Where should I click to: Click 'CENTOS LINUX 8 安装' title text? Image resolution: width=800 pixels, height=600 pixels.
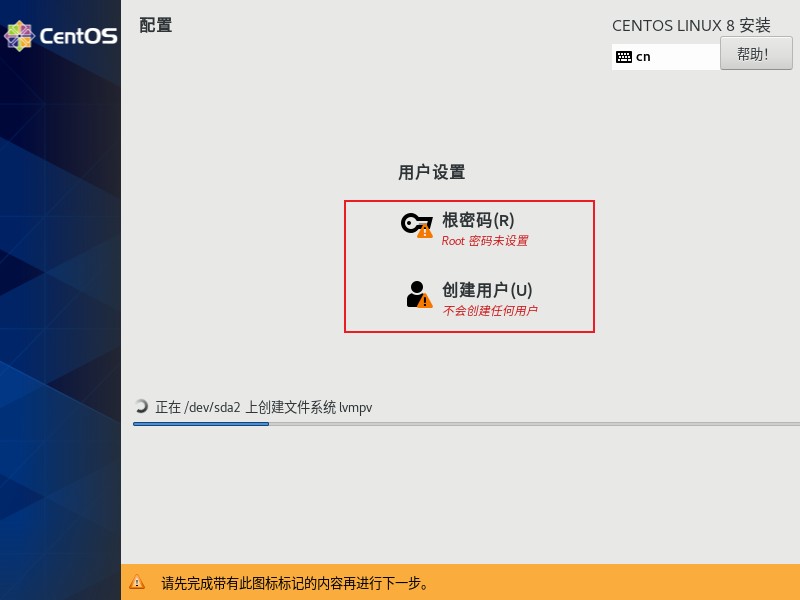691,26
